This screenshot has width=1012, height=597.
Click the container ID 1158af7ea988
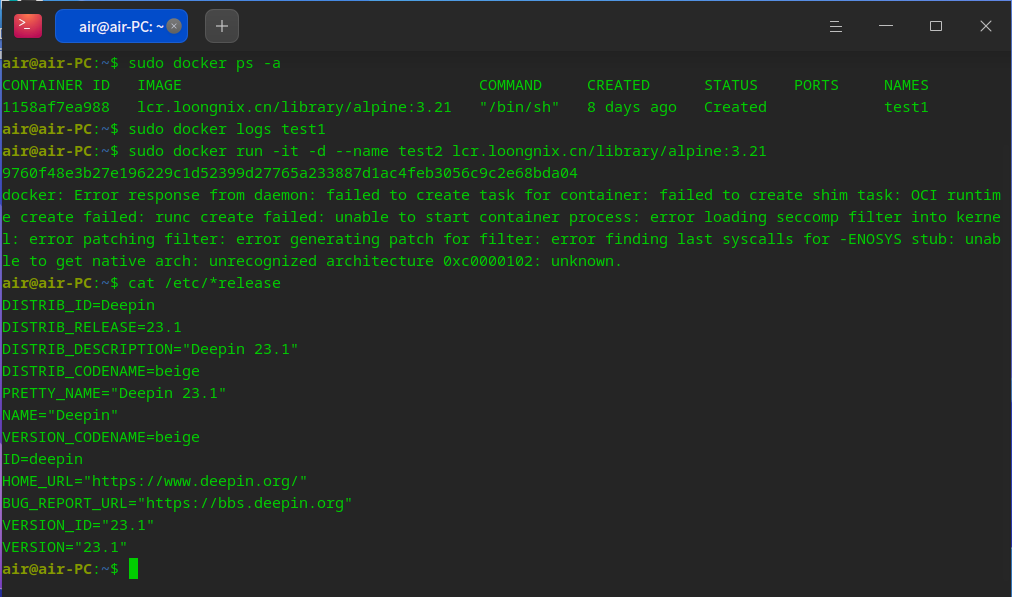point(56,107)
